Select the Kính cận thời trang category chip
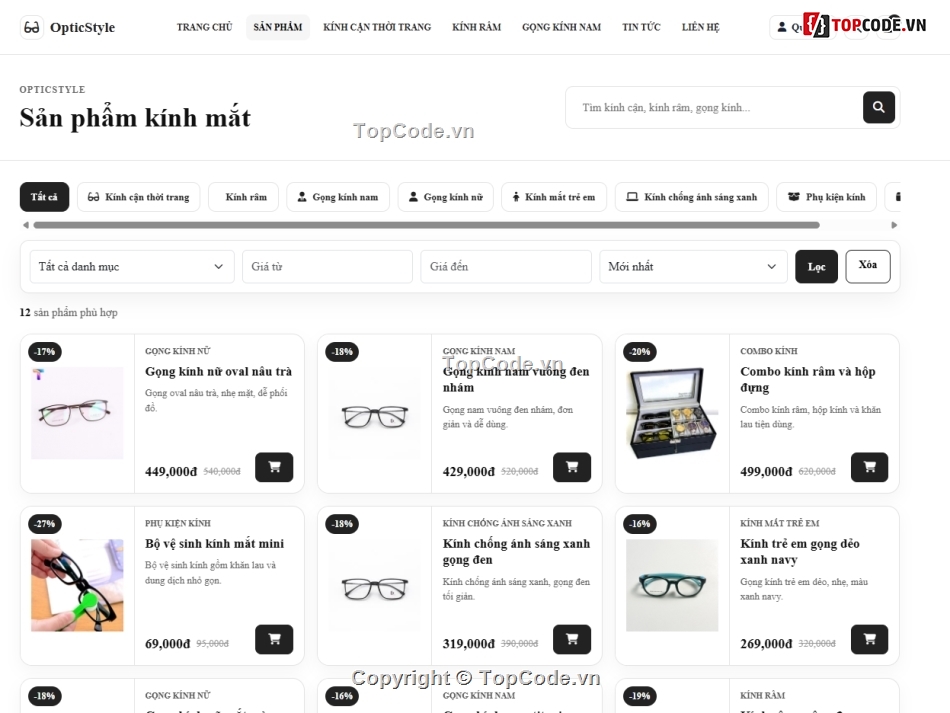This screenshot has width=950, height=713. [138, 197]
